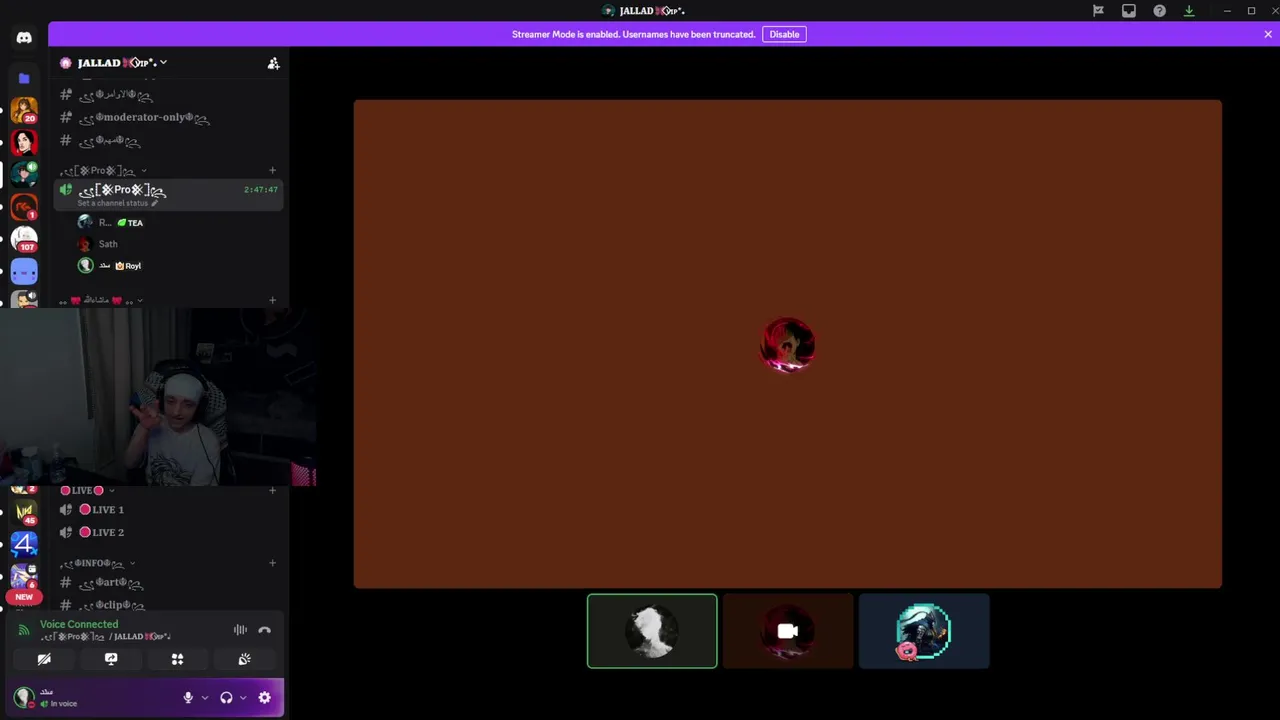Create channel in Pro category plus icon
Image resolution: width=1280 pixels, height=720 pixels.
click(272, 171)
